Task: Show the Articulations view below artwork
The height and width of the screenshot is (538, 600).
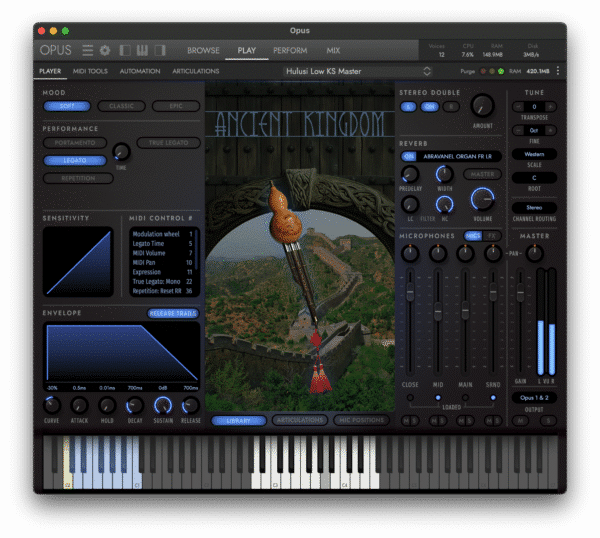Action: click(300, 420)
